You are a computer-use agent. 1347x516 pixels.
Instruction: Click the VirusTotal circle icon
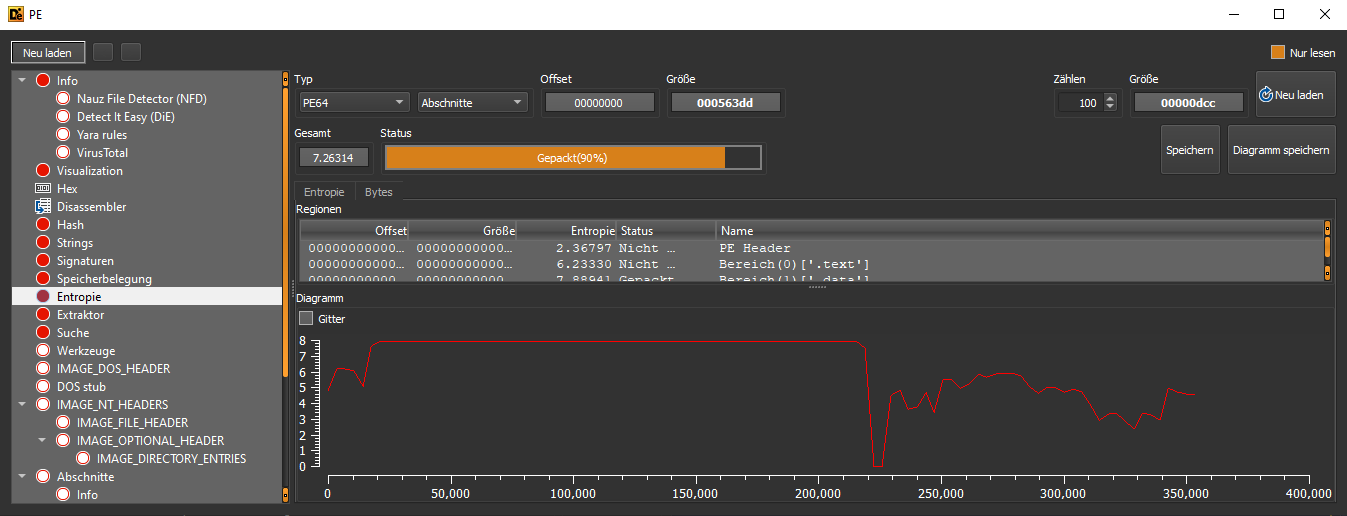point(63,153)
